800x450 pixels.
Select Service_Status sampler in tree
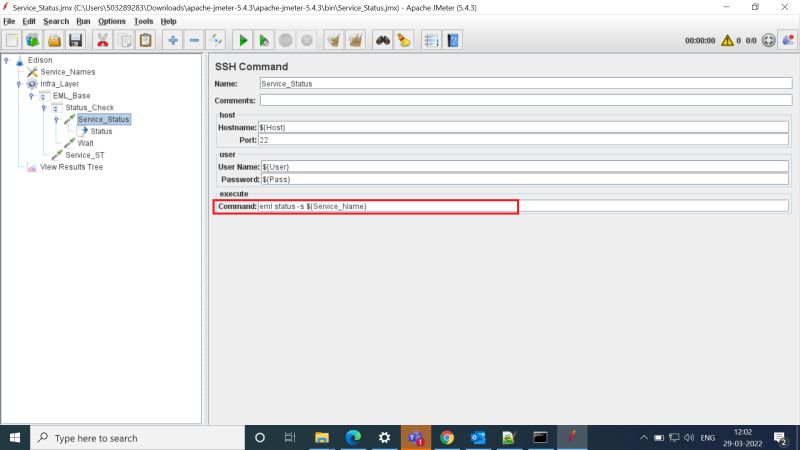[x=104, y=119]
